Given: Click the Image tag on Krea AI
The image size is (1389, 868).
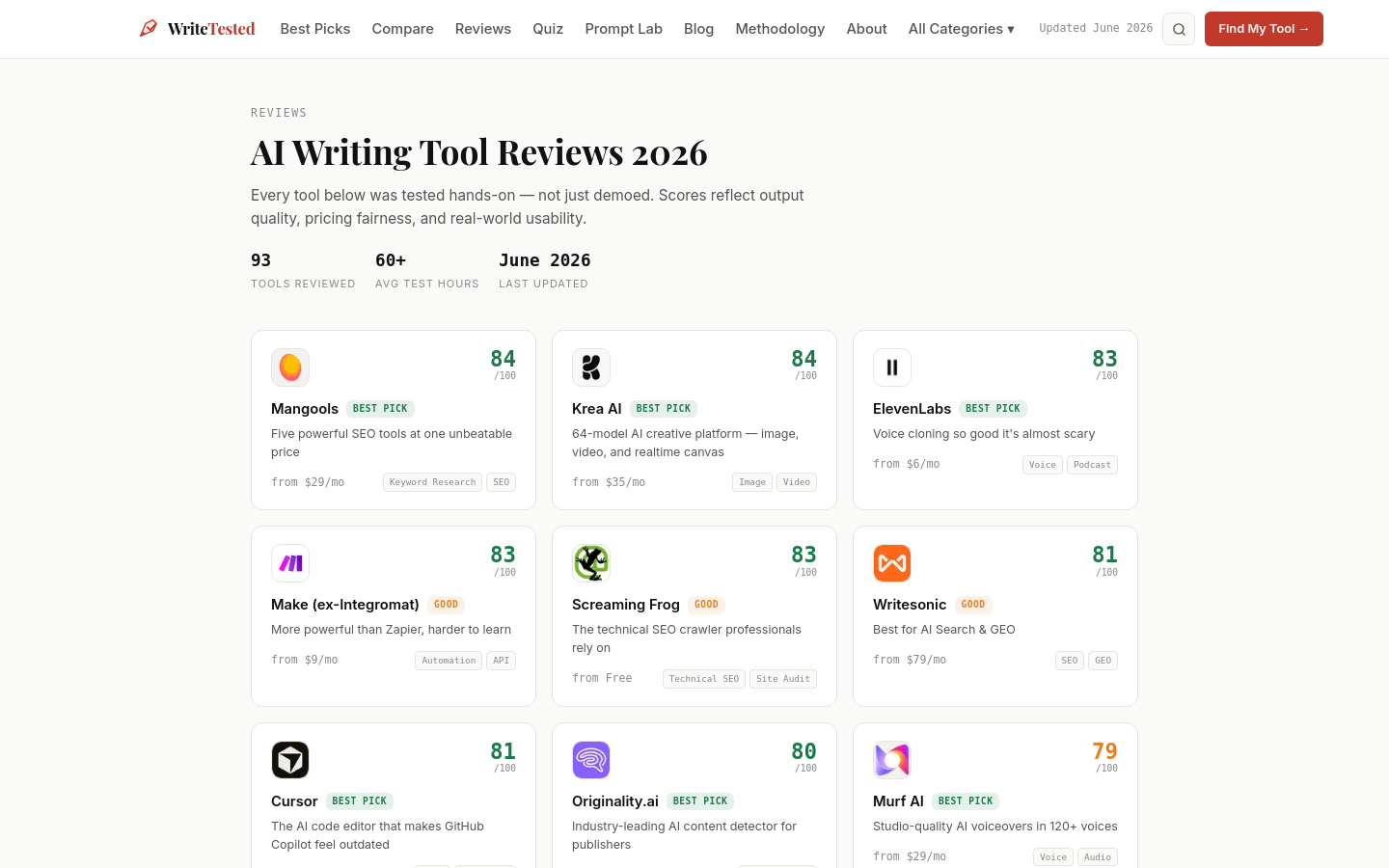Looking at the screenshot, I should [x=752, y=482].
